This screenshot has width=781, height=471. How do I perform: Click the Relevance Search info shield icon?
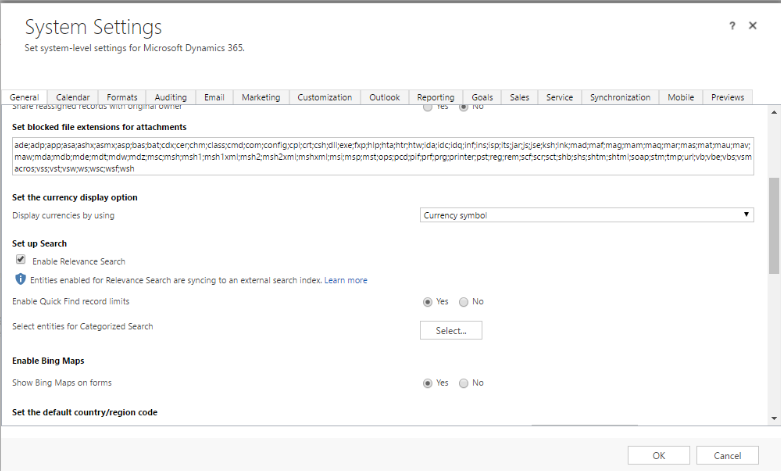coord(20,279)
